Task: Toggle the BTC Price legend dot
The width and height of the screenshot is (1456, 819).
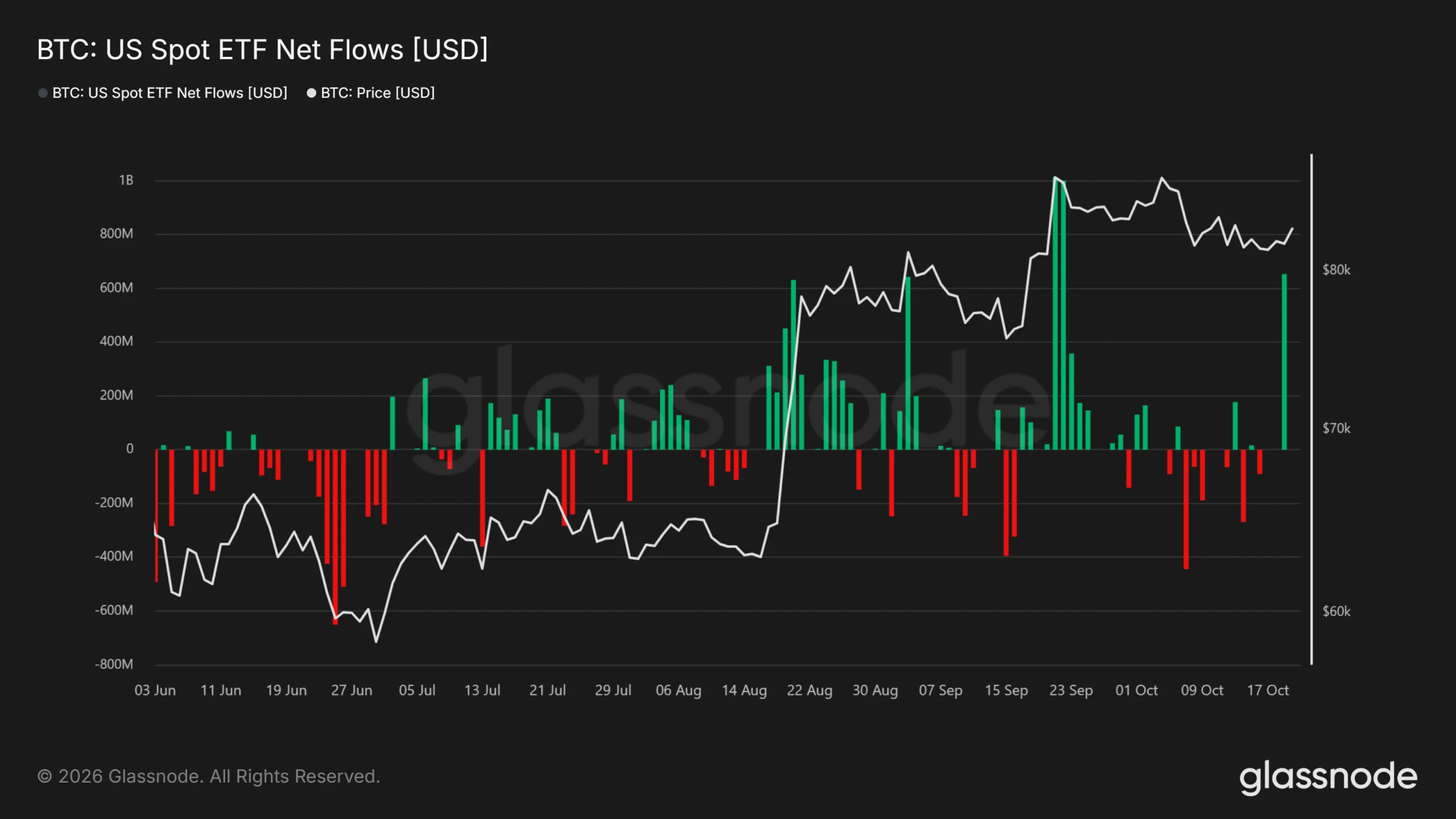Action: pyautogui.click(x=311, y=93)
